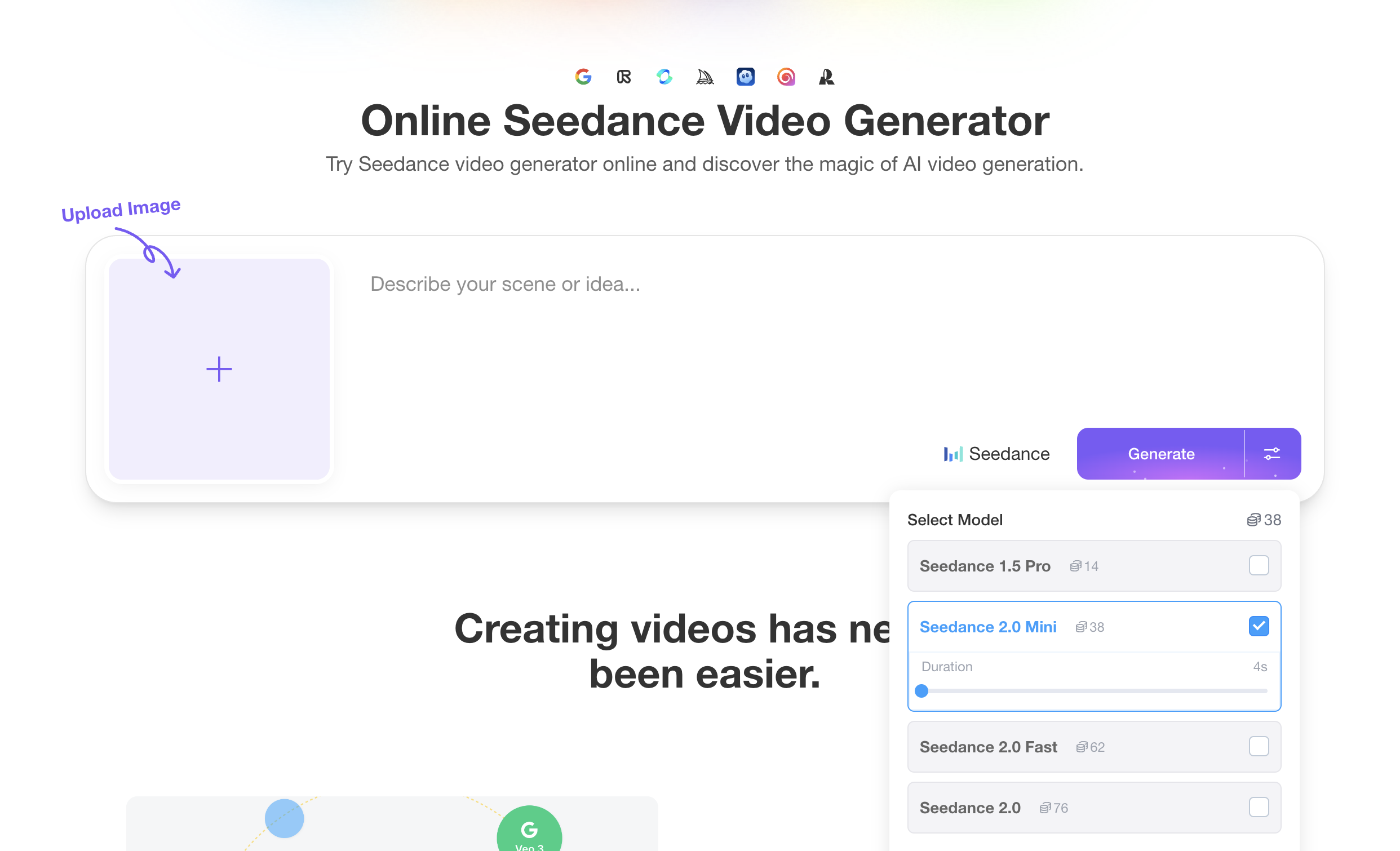This screenshot has width=1400, height=851.
Task: Click the "Seedance 2.0 Mini" model name
Action: (x=988, y=627)
